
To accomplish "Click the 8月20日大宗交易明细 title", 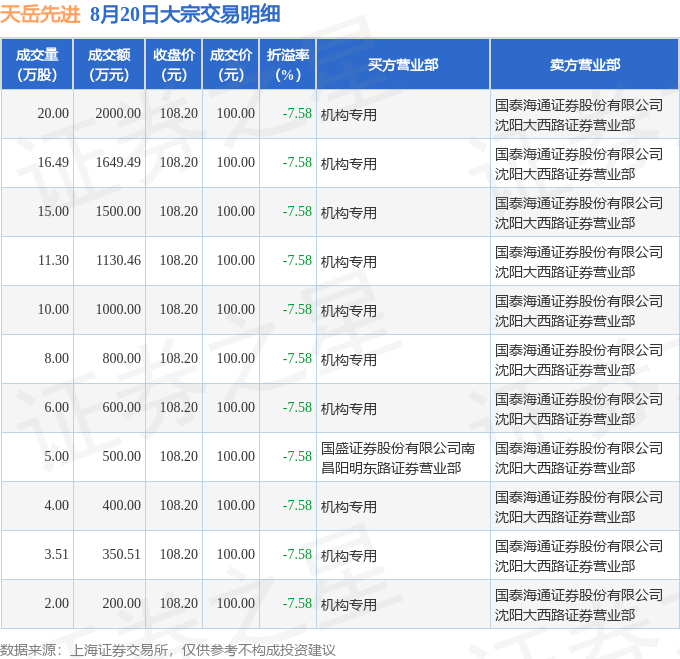I will click(x=185, y=14).
